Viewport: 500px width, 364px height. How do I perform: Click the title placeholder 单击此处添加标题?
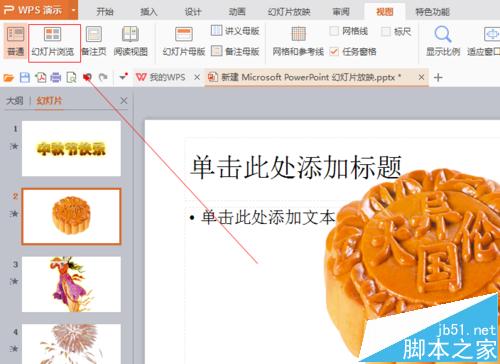pyautogui.click(x=296, y=167)
